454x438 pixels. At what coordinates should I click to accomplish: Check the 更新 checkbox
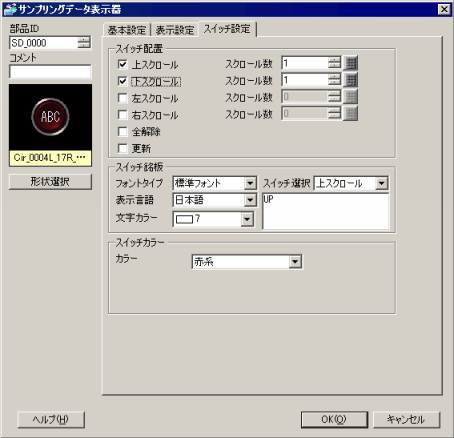tap(123, 148)
